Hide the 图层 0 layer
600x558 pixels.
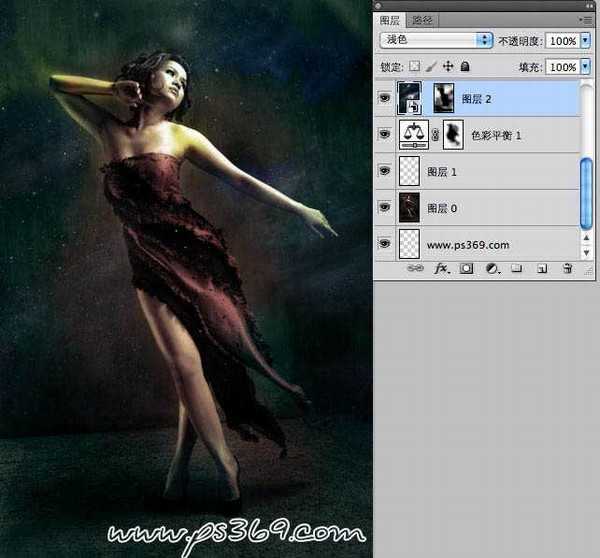384,207
